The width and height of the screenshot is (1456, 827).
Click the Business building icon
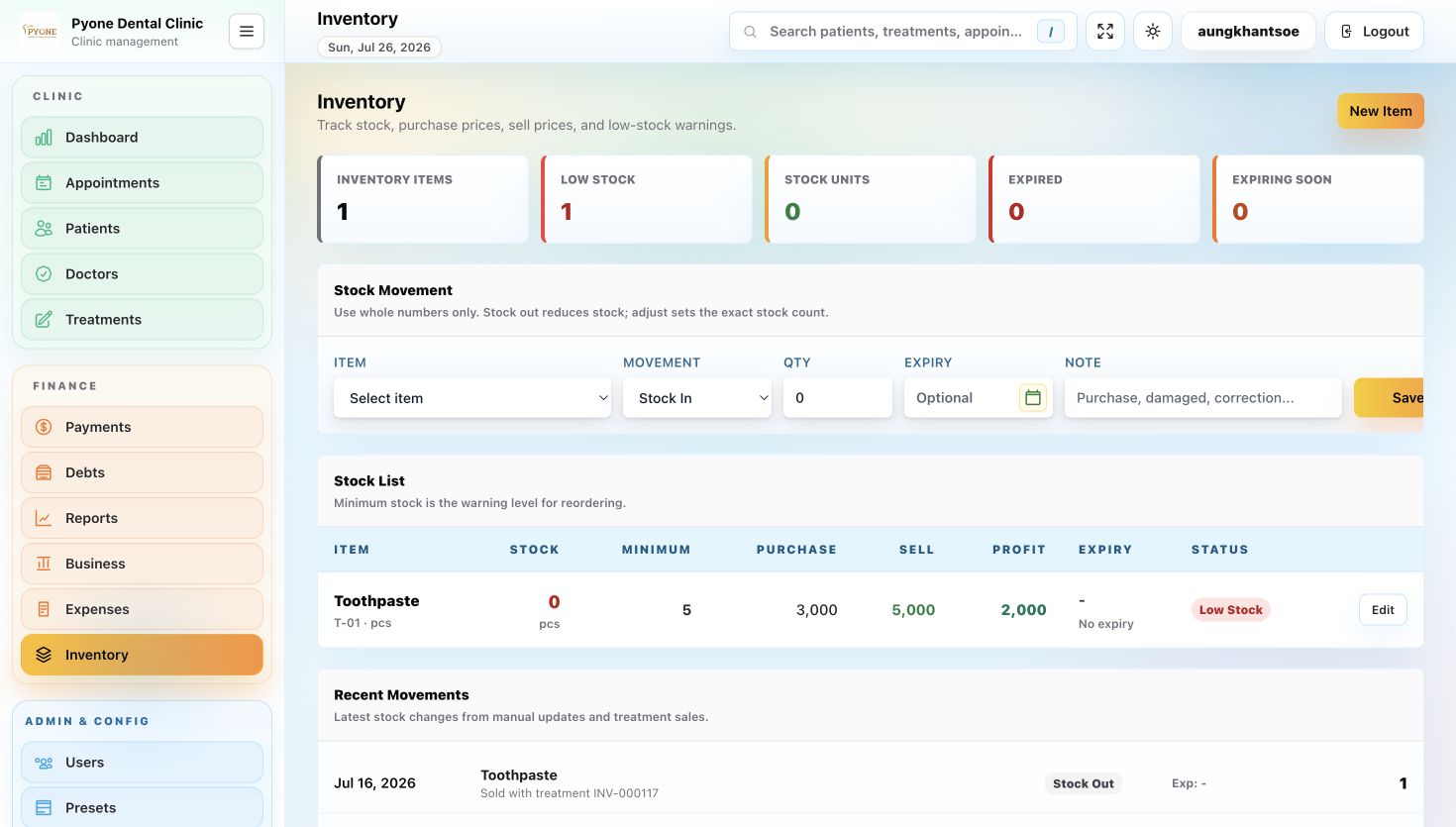click(44, 564)
